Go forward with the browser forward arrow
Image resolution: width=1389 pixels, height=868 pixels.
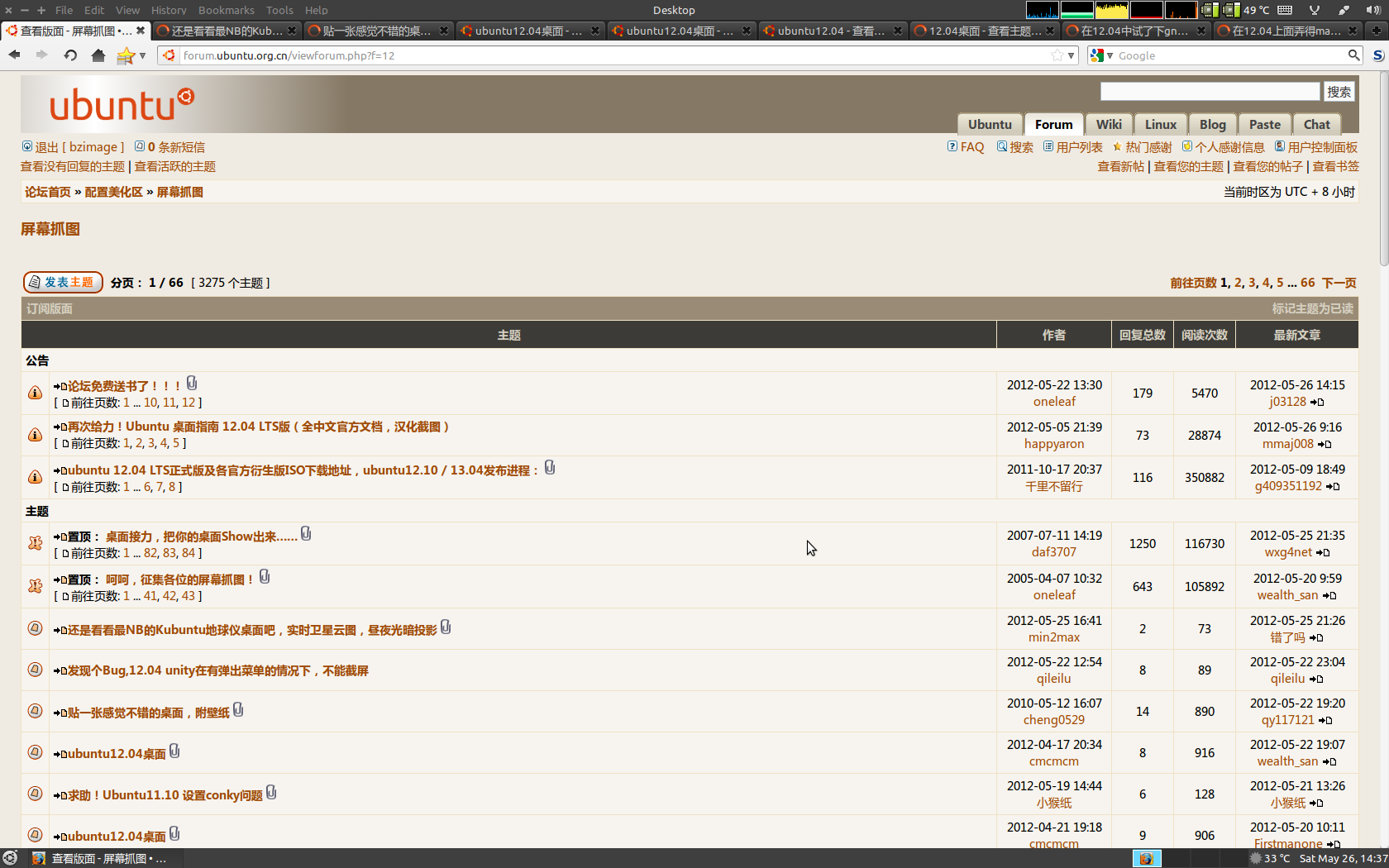pyautogui.click(x=41, y=55)
